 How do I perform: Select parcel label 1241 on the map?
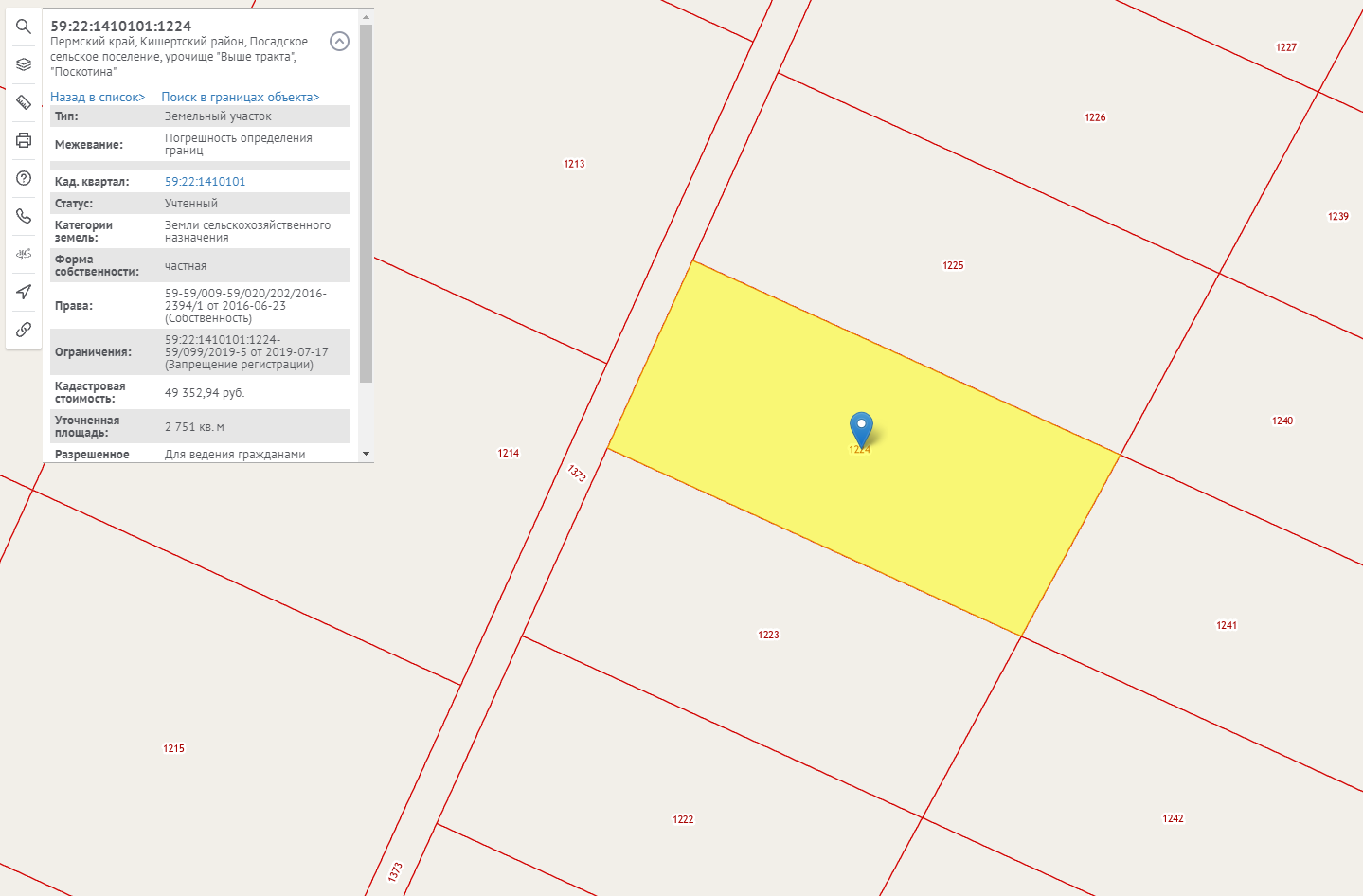[x=1227, y=625]
